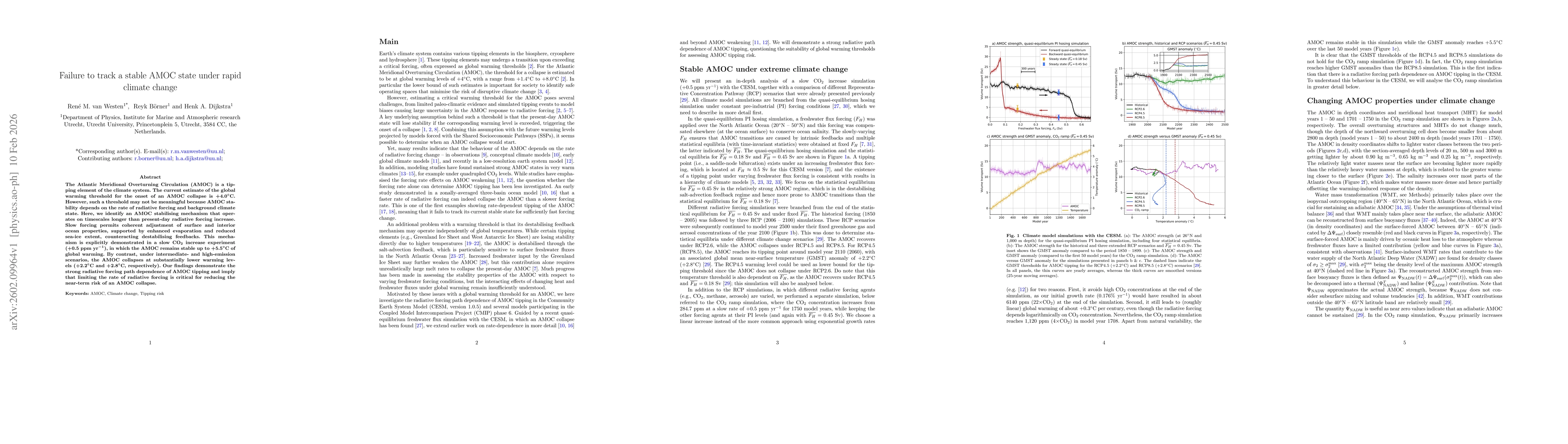Open the "Figure 1a" reference on page 3
The height and width of the screenshot is (444, 1568).
[x=839, y=157]
